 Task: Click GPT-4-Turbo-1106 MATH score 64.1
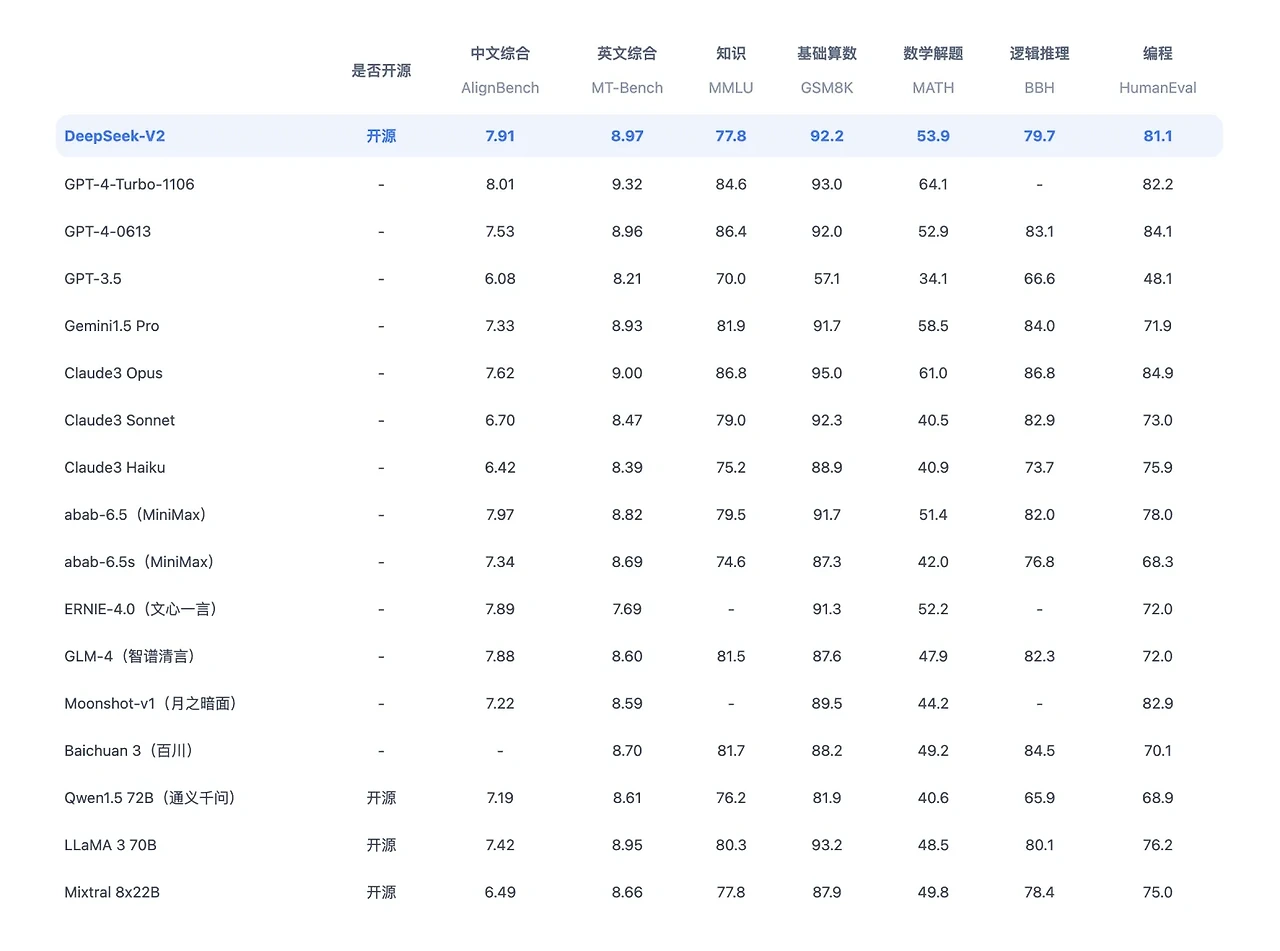point(933,184)
